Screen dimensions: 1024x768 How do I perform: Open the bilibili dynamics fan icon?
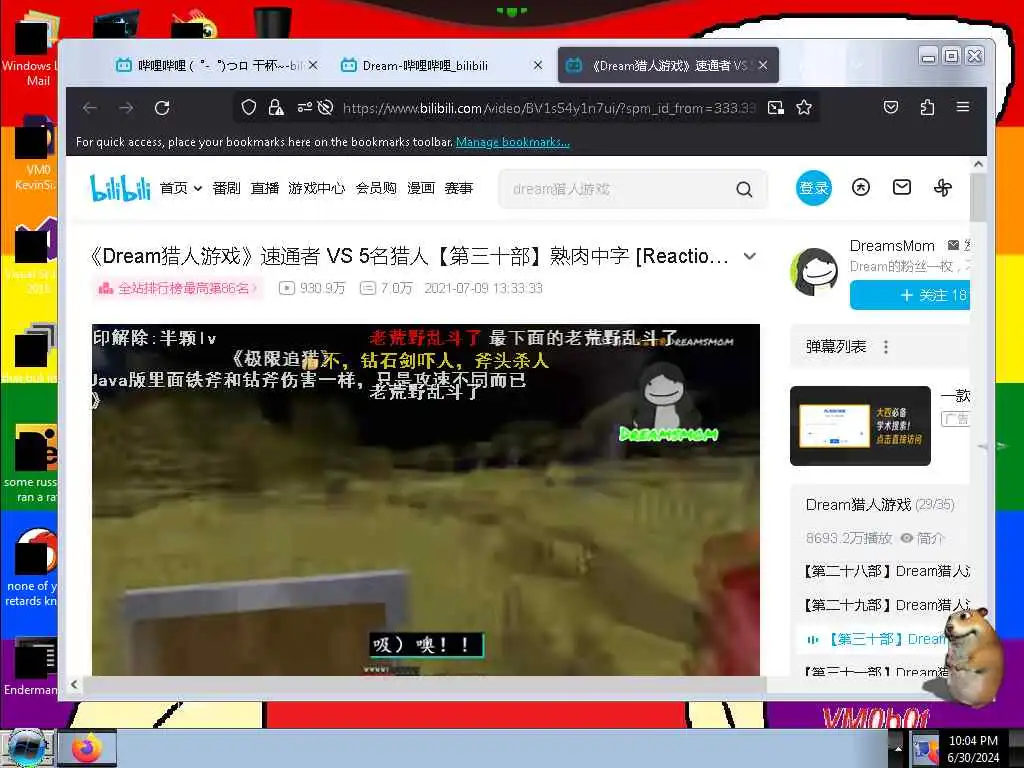(x=943, y=188)
